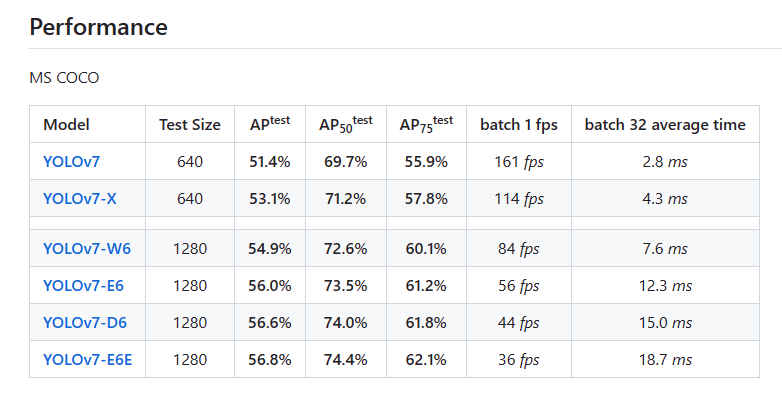The width and height of the screenshot is (782, 396).
Task: Click the 161 fps cell
Action: coord(519,162)
